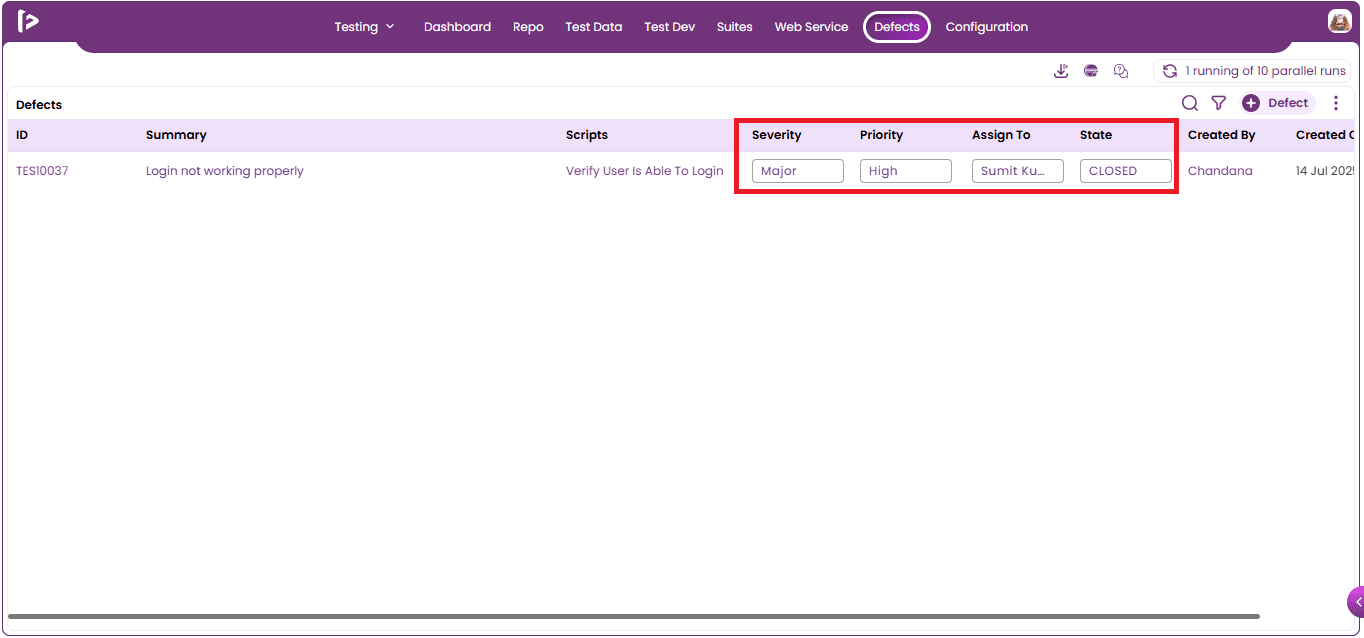Open the defects filter funnel
1364x638 pixels.
pos(1219,103)
